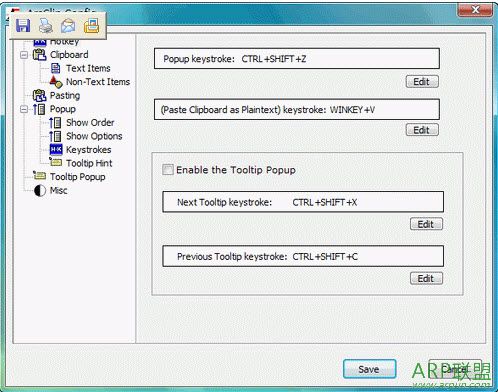Open the Pasting settings page

pyautogui.click(x=65, y=96)
